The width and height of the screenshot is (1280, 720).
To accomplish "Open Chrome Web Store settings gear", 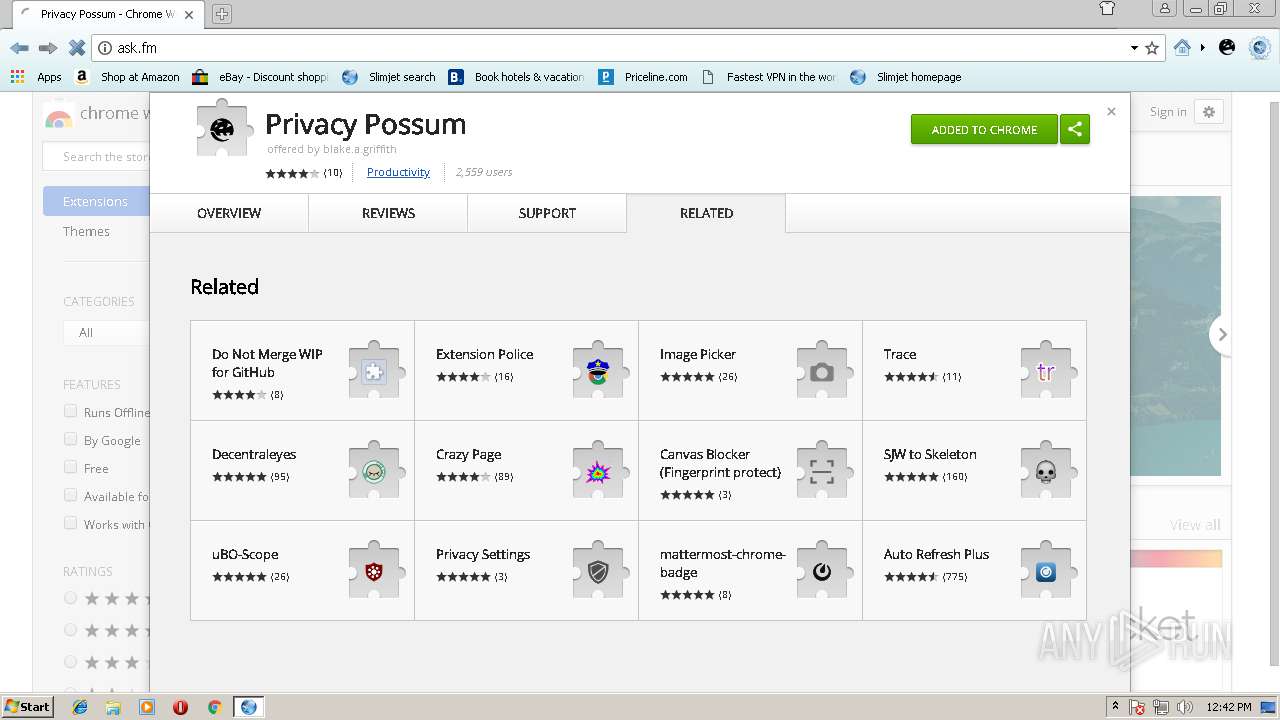I will click(x=1209, y=112).
